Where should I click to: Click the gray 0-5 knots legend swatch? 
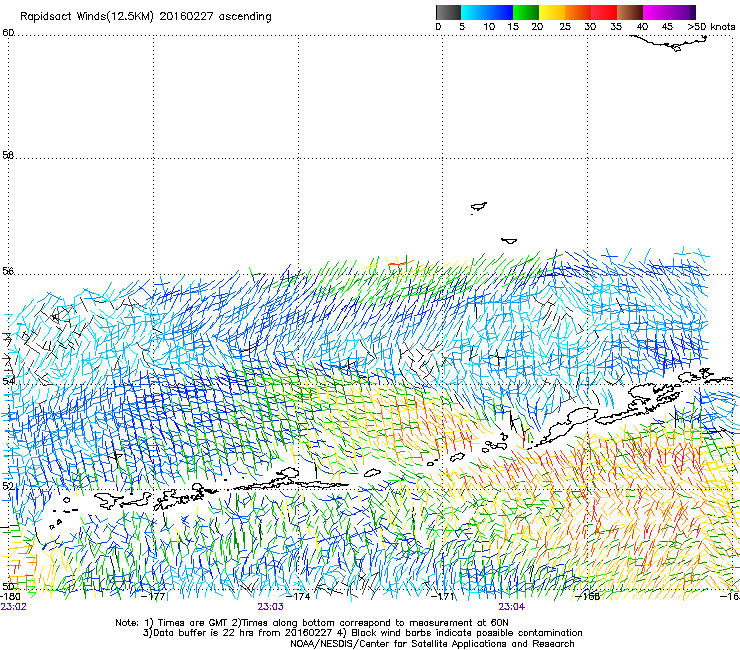[x=448, y=12]
